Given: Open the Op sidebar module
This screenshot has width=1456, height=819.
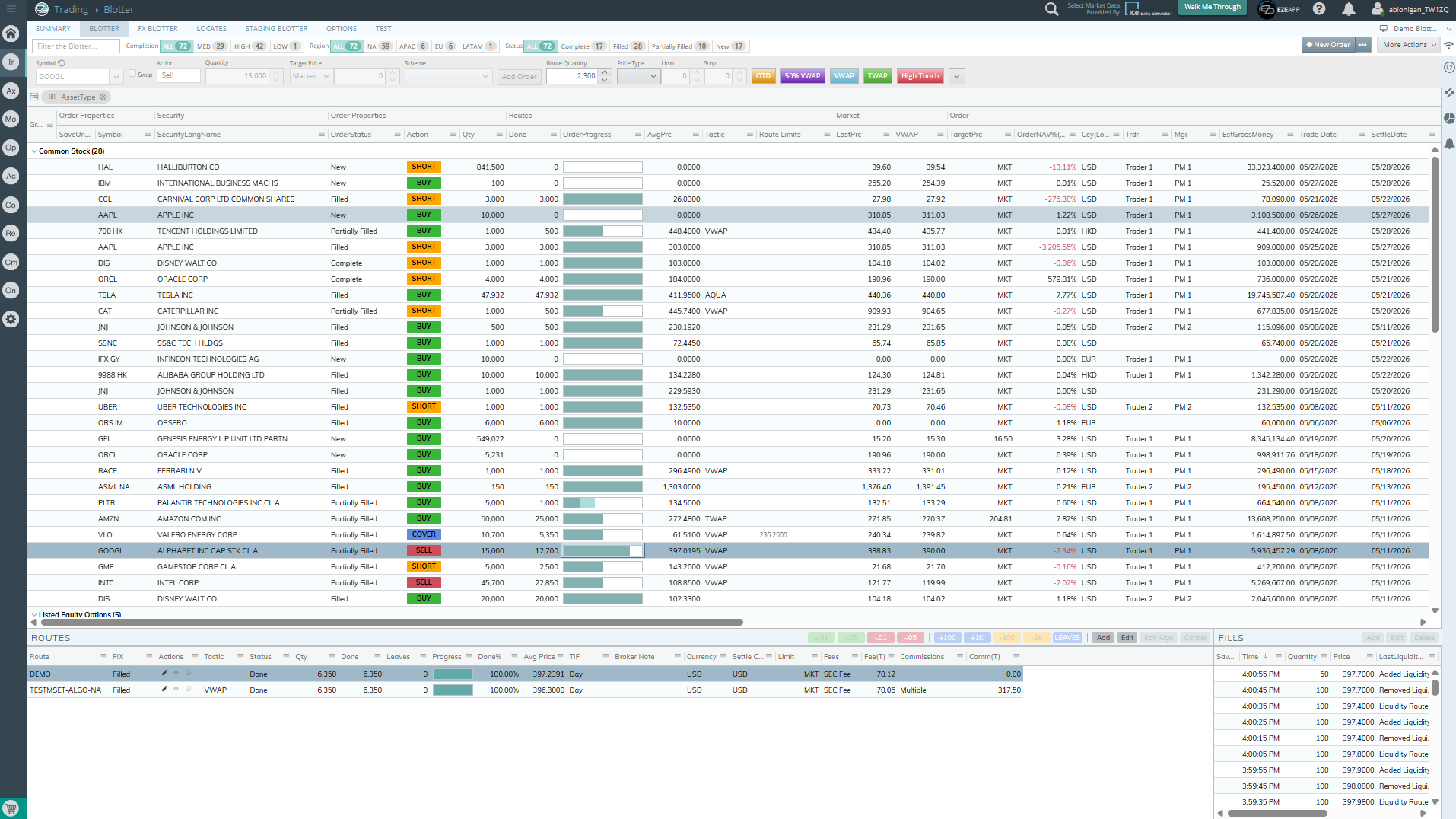Looking at the screenshot, I should pos(11,148).
